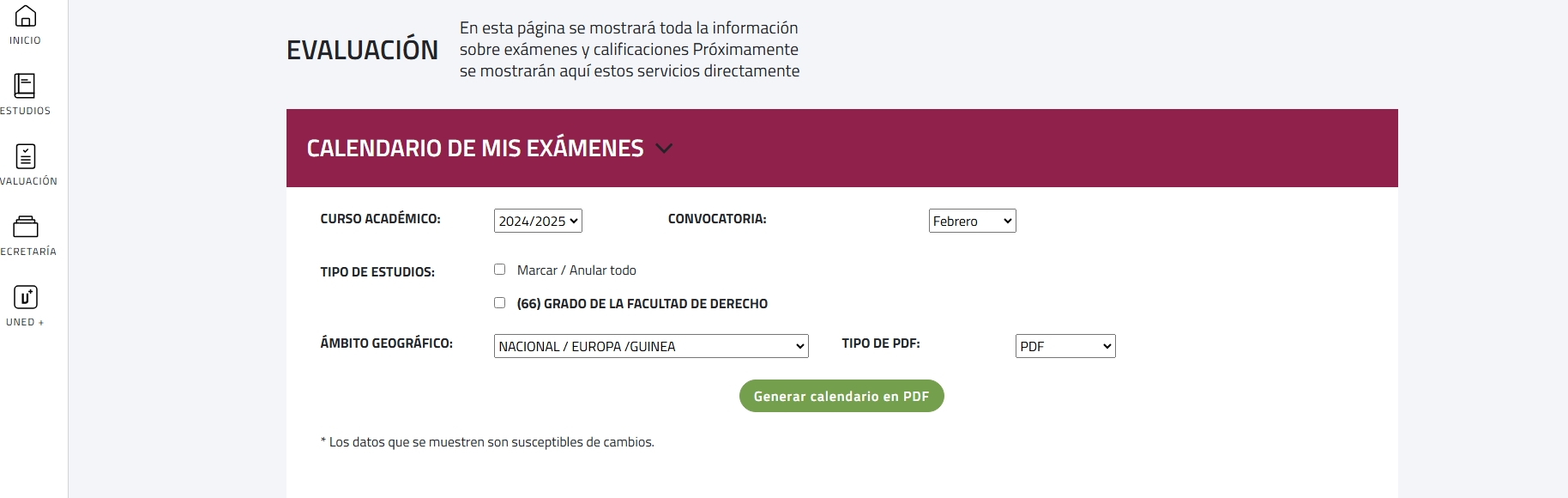Open the Estudios book icon
The width and height of the screenshot is (1568, 498).
[x=25, y=86]
